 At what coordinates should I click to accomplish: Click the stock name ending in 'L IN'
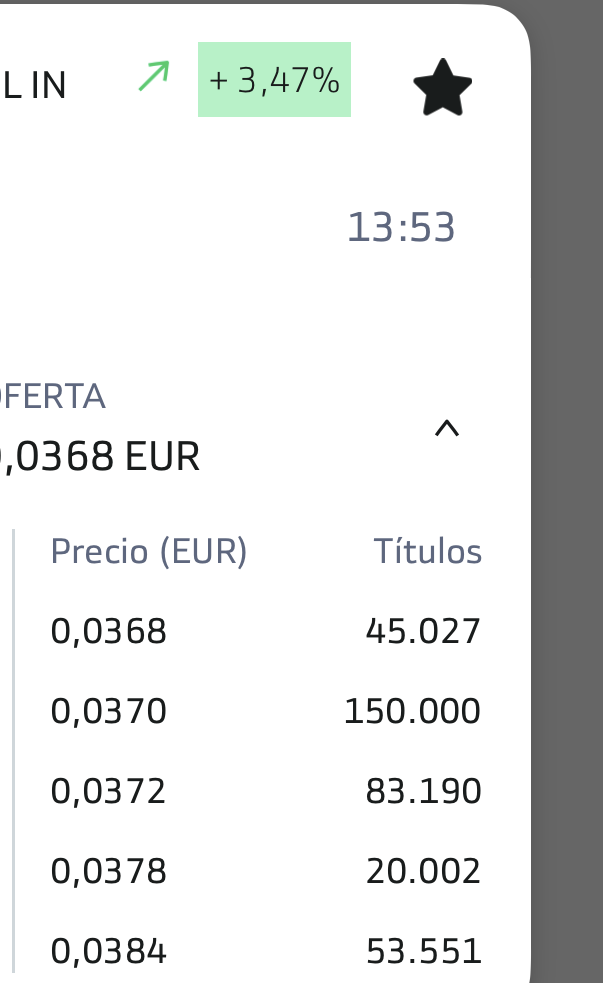point(35,86)
